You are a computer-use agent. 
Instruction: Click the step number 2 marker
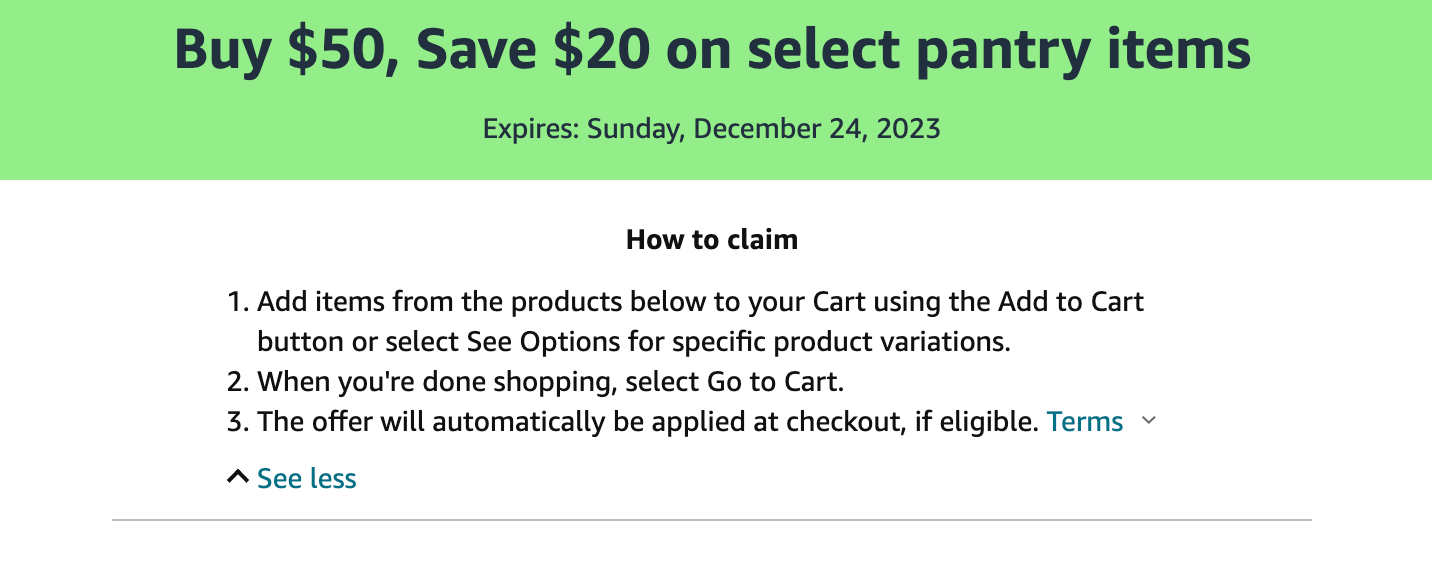click(236, 382)
